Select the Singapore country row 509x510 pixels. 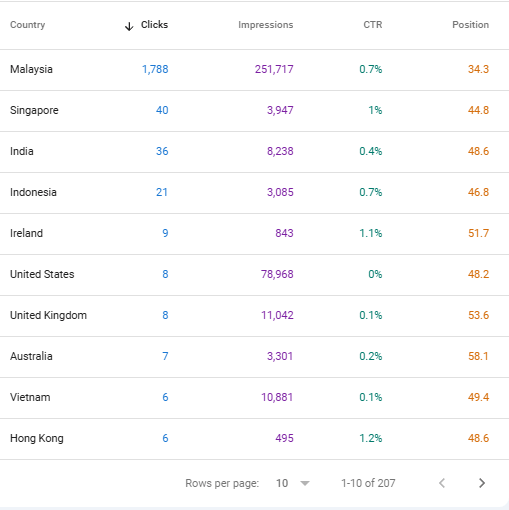(x=254, y=111)
